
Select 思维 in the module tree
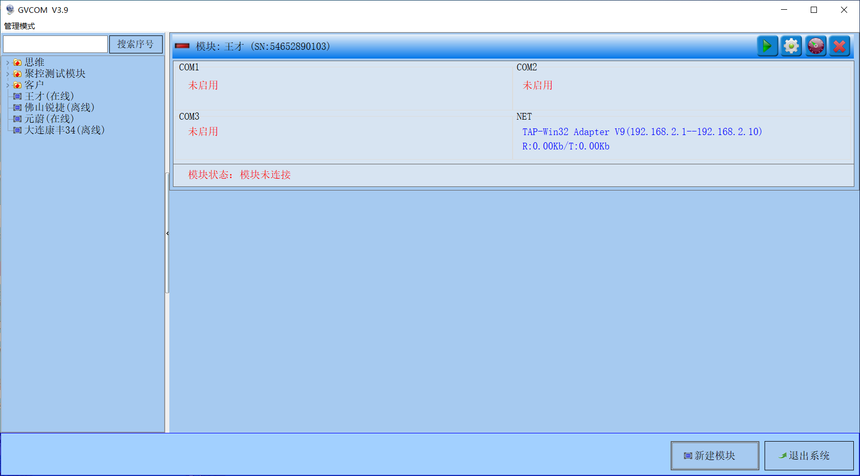(x=34, y=63)
